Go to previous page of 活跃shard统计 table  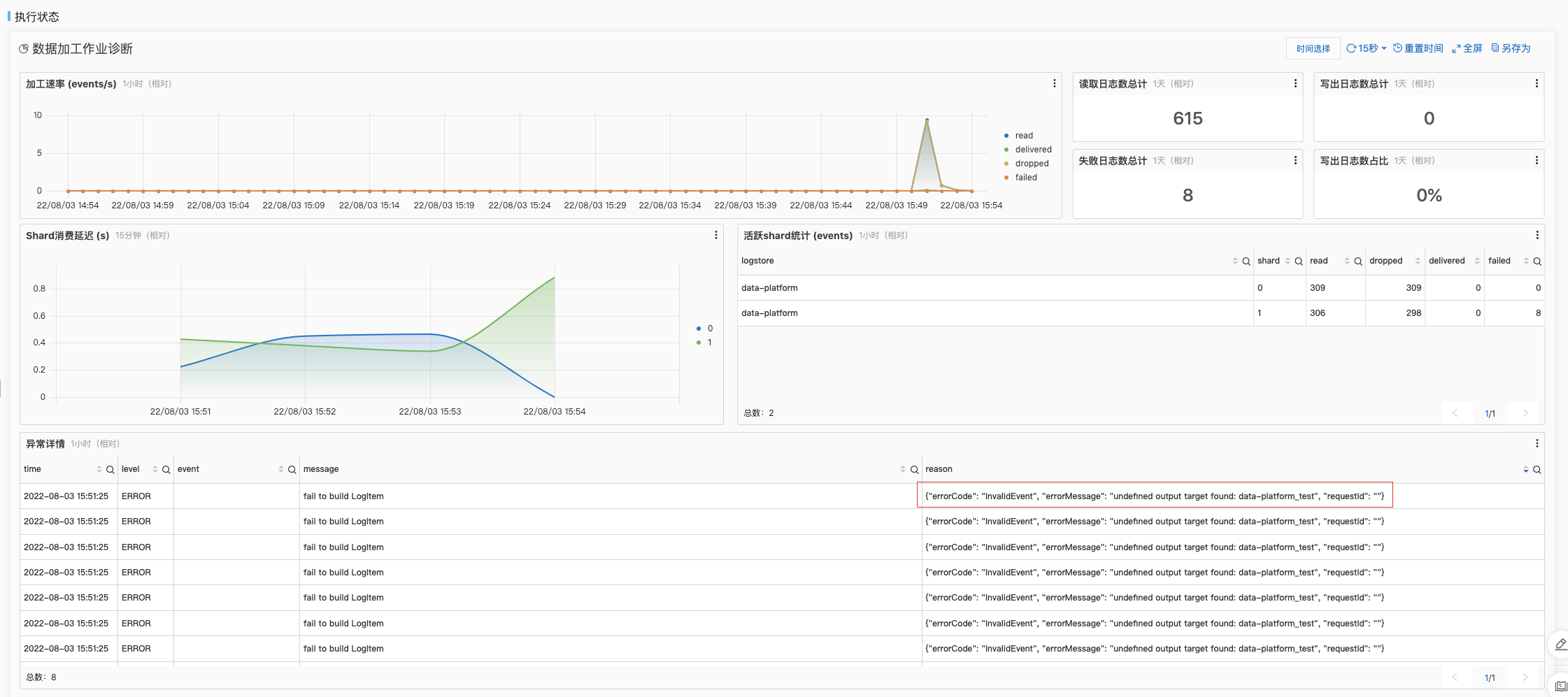click(x=1455, y=413)
